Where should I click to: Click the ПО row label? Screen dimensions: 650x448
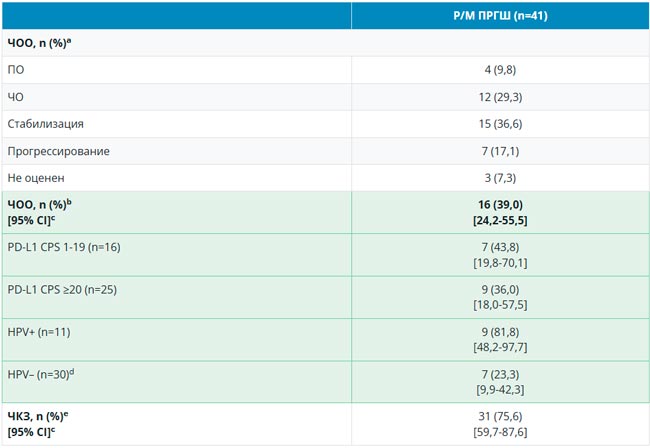(17, 70)
